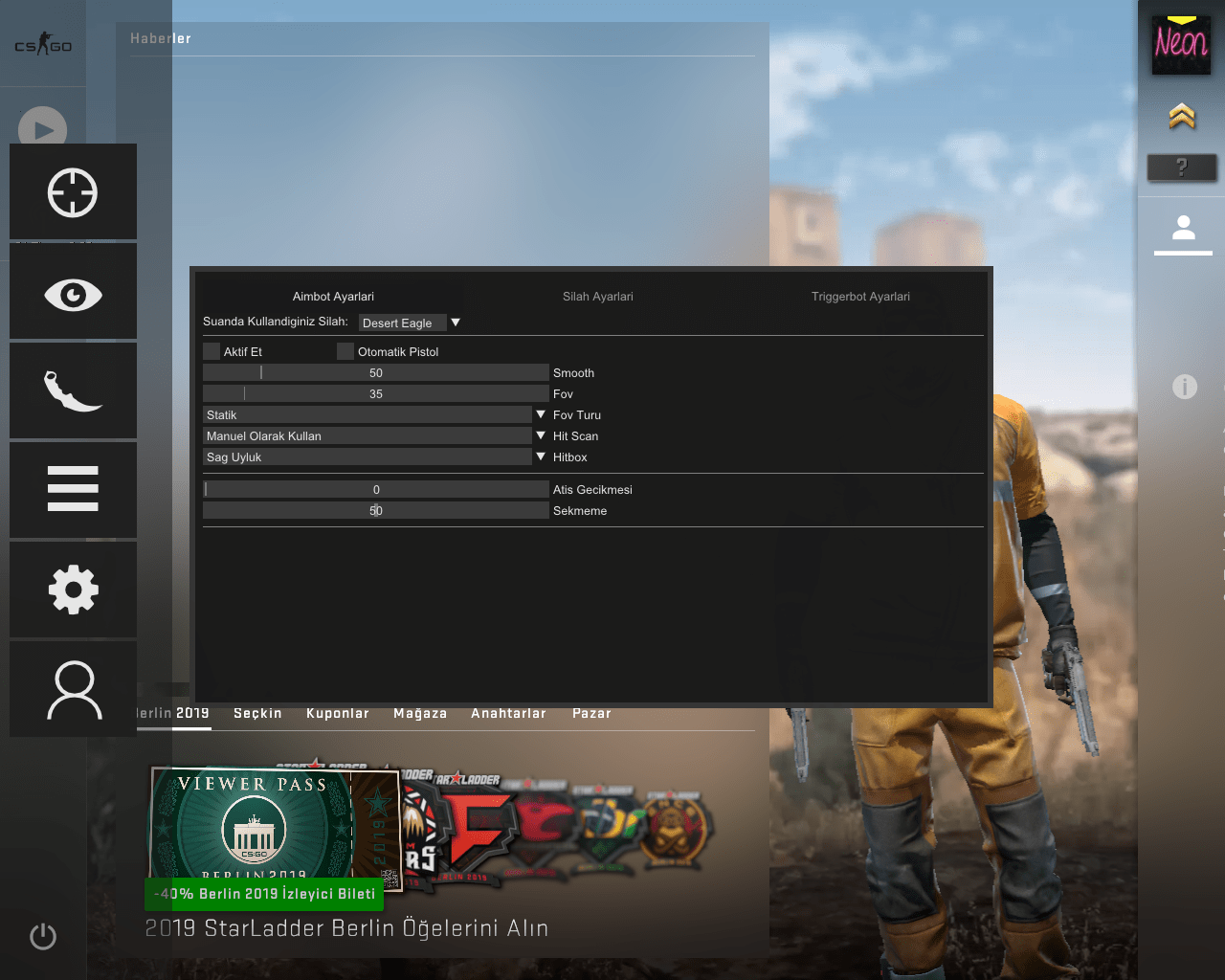
Task: Click the Haberler news heading
Action: coord(161,38)
